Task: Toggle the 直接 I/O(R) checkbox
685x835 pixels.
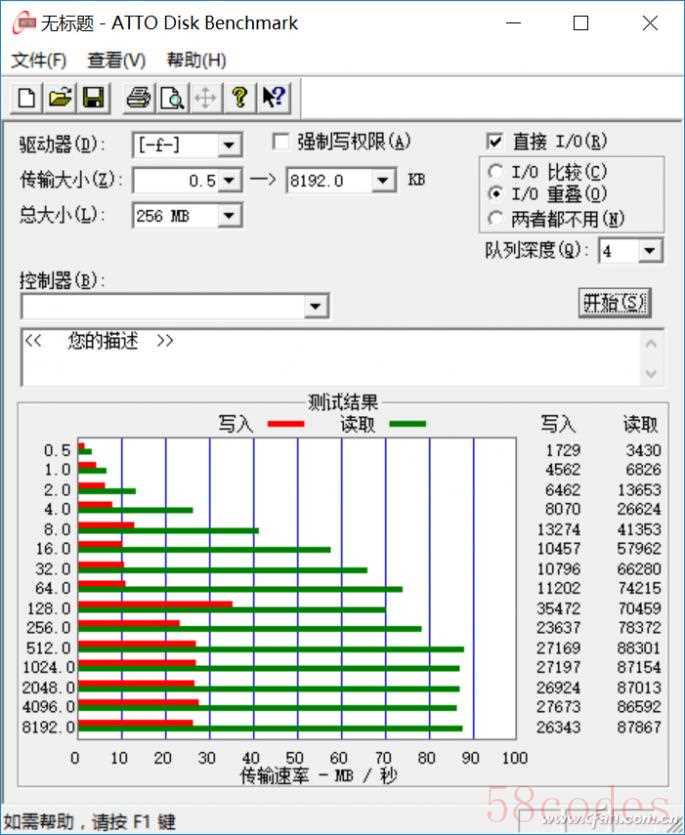Action: [494, 142]
